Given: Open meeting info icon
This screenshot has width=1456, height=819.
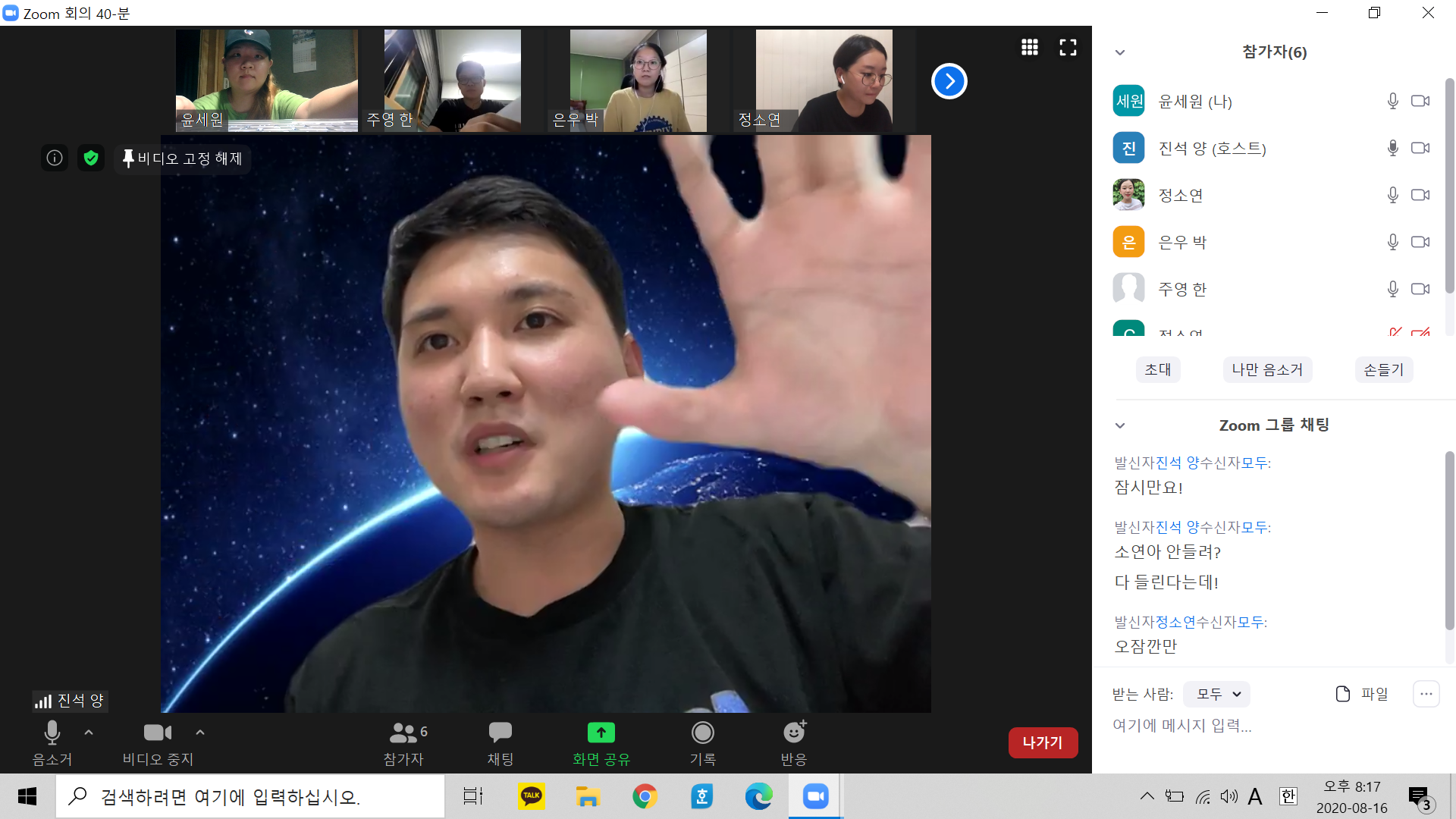Looking at the screenshot, I should click(55, 158).
